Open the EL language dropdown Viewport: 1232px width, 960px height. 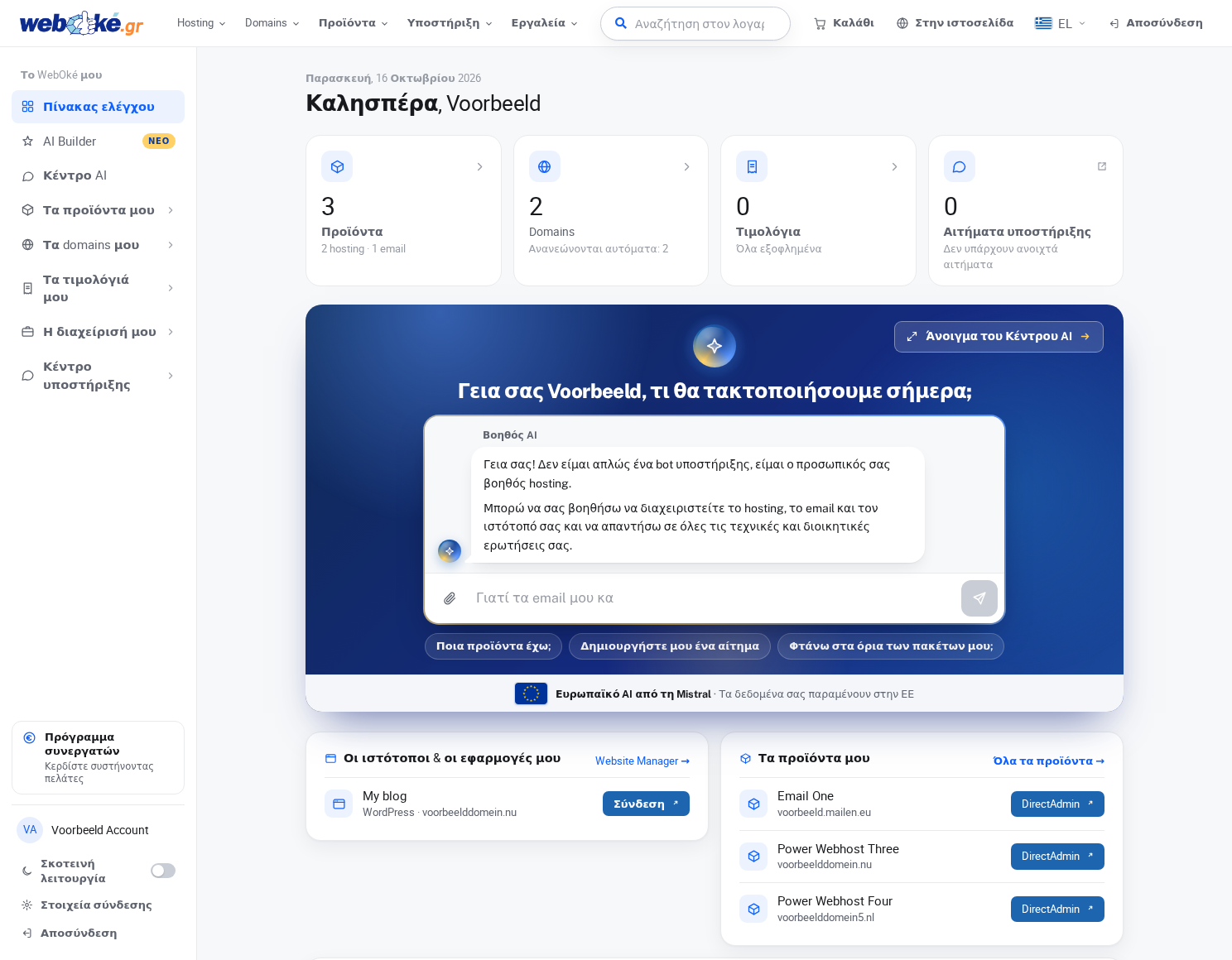1060,23
